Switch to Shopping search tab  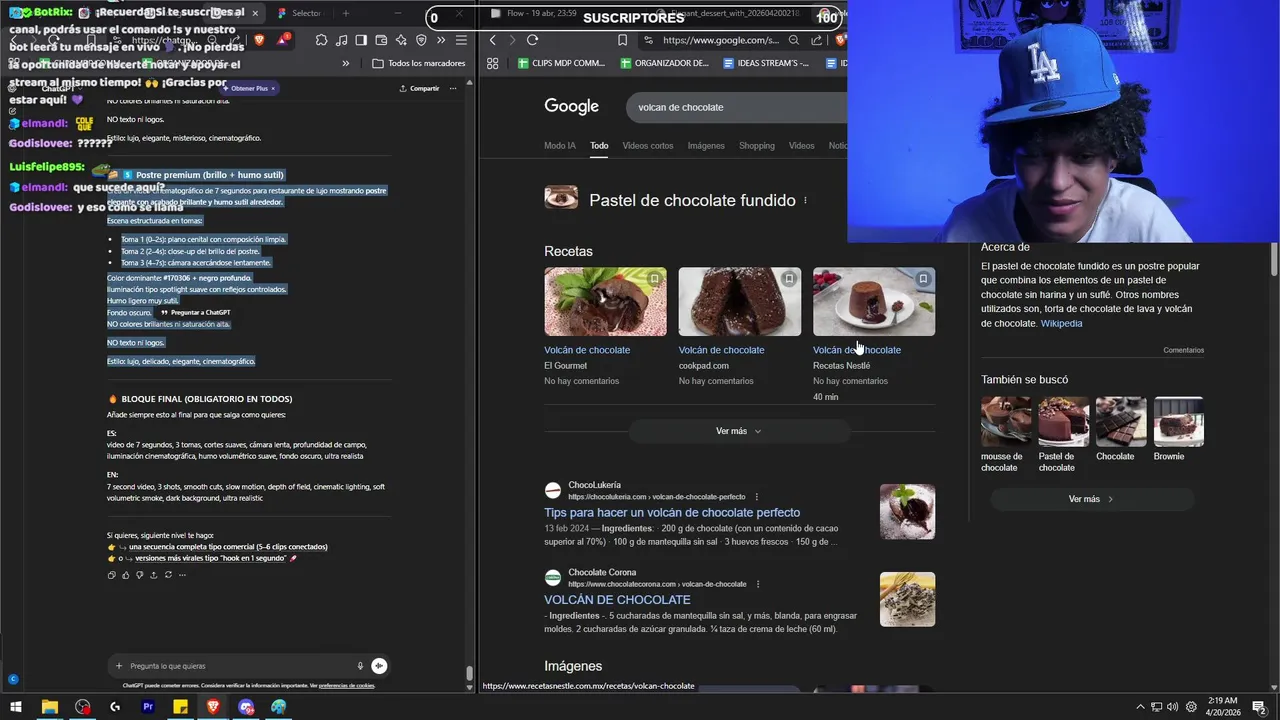(x=757, y=146)
